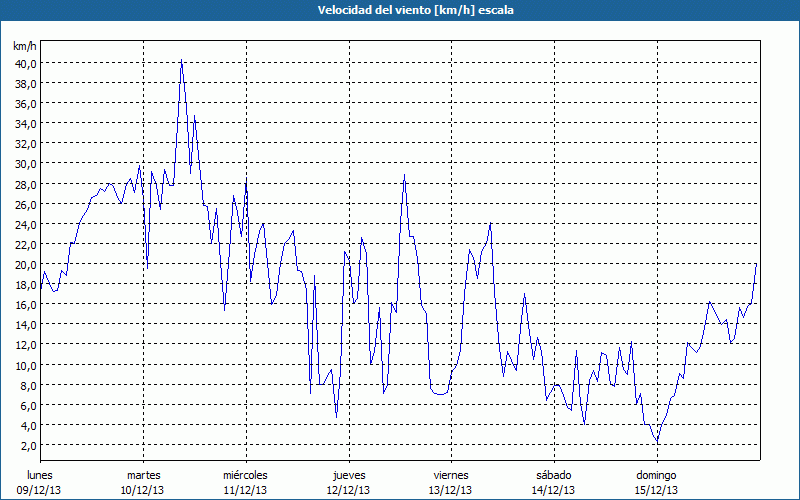Select the martes 10/12/13 date label
This screenshot has width=800, height=500.
click(143, 482)
